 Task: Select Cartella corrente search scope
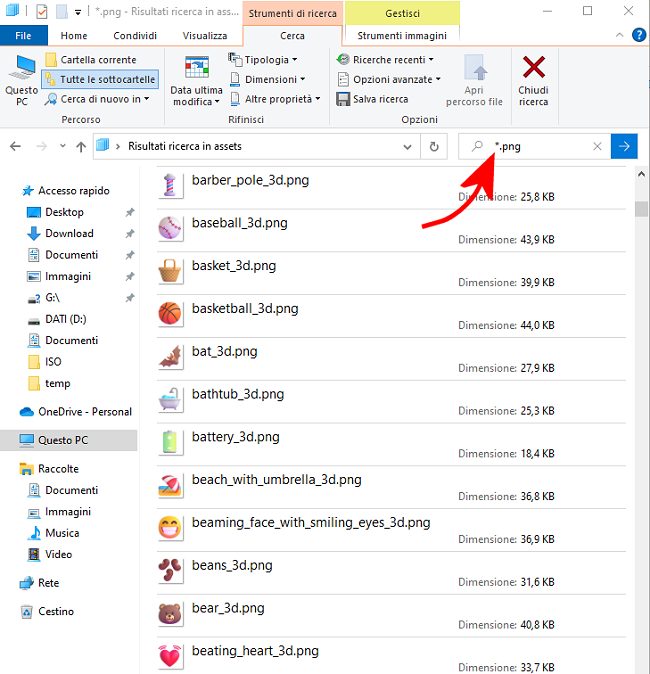click(91, 60)
